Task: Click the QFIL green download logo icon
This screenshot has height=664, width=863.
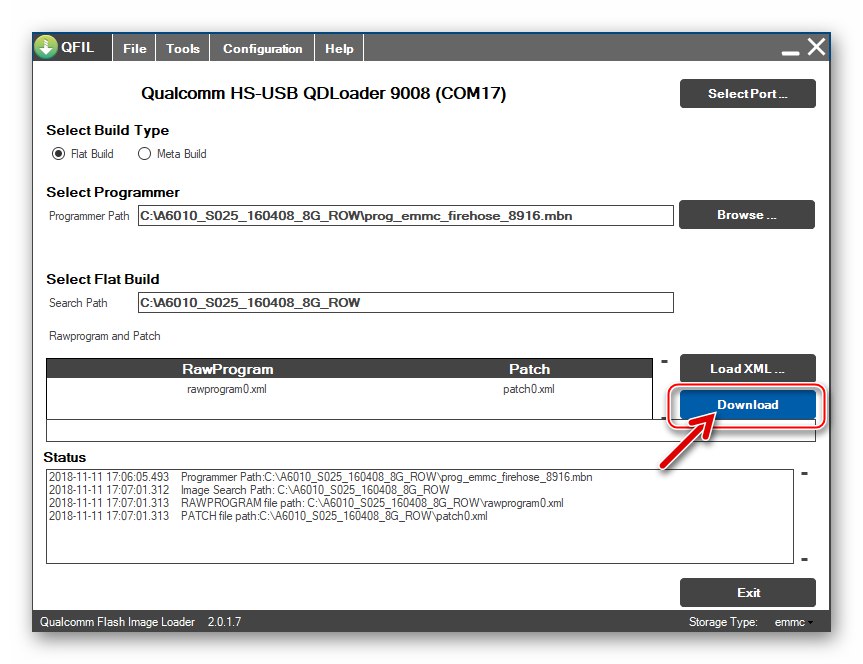Action: point(46,47)
